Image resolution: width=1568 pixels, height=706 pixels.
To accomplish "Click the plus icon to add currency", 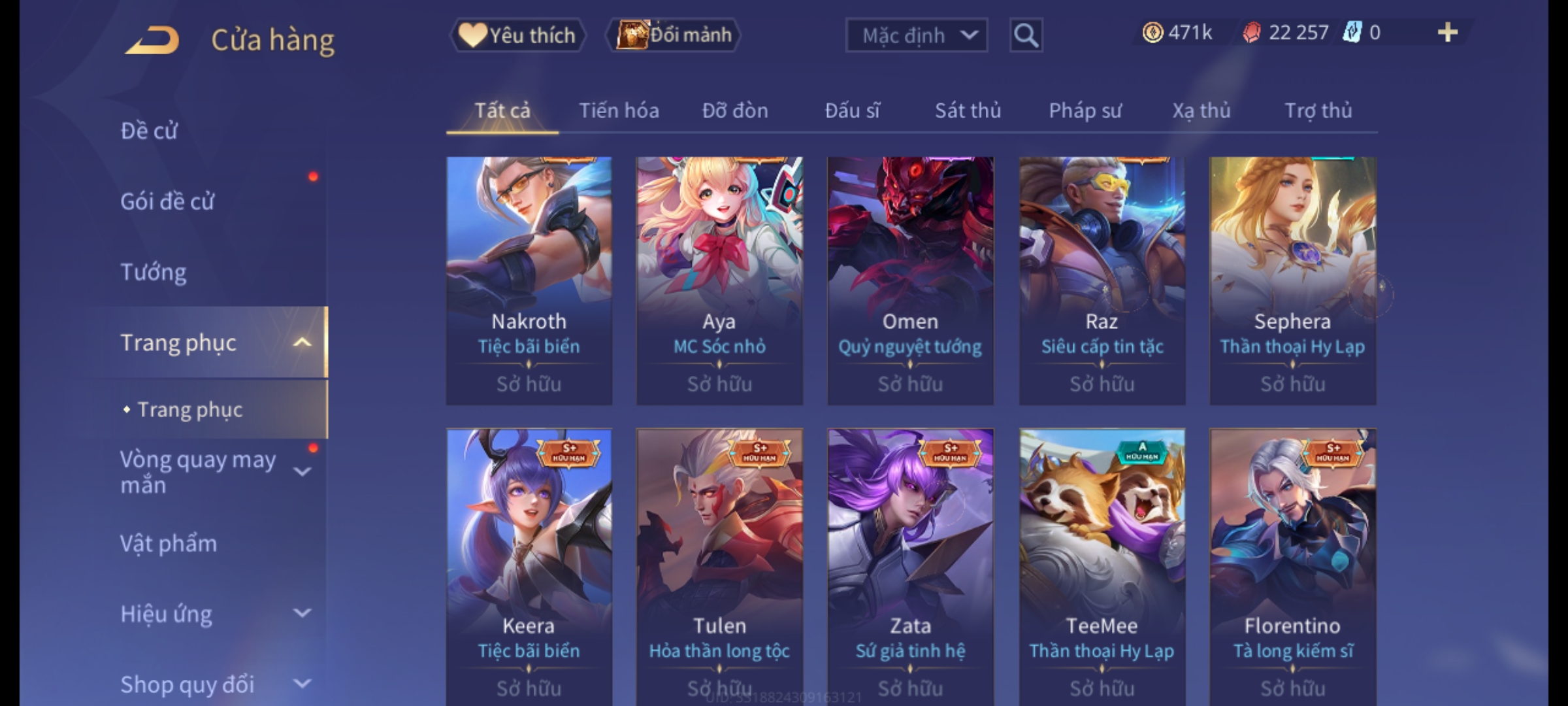I will pos(1448,33).
